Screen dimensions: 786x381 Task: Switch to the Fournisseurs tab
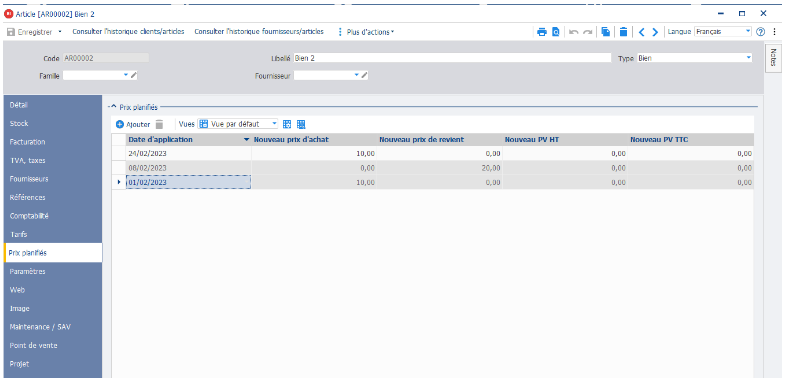coord(52,179)
